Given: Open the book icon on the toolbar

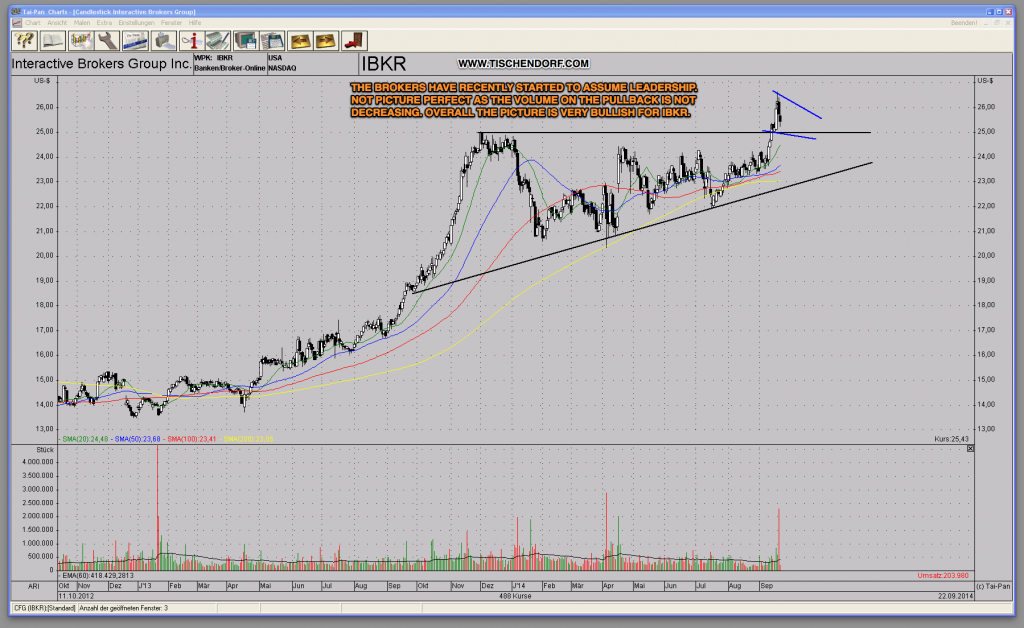Looking at the screenshot, I should 53,40.
